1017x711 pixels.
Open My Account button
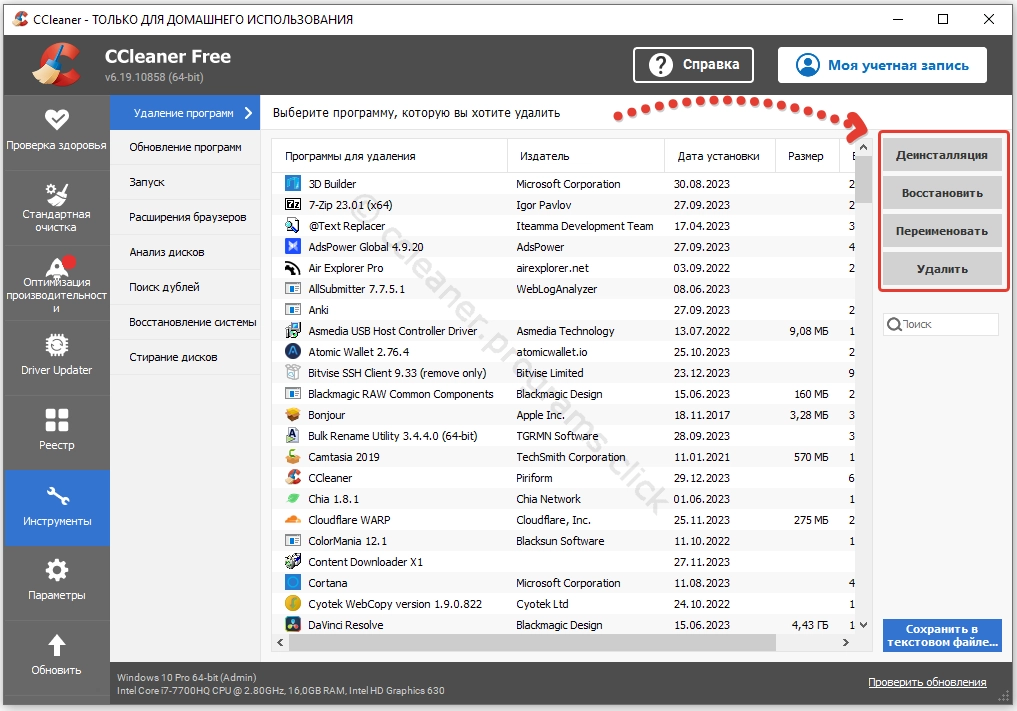point(882,65)
